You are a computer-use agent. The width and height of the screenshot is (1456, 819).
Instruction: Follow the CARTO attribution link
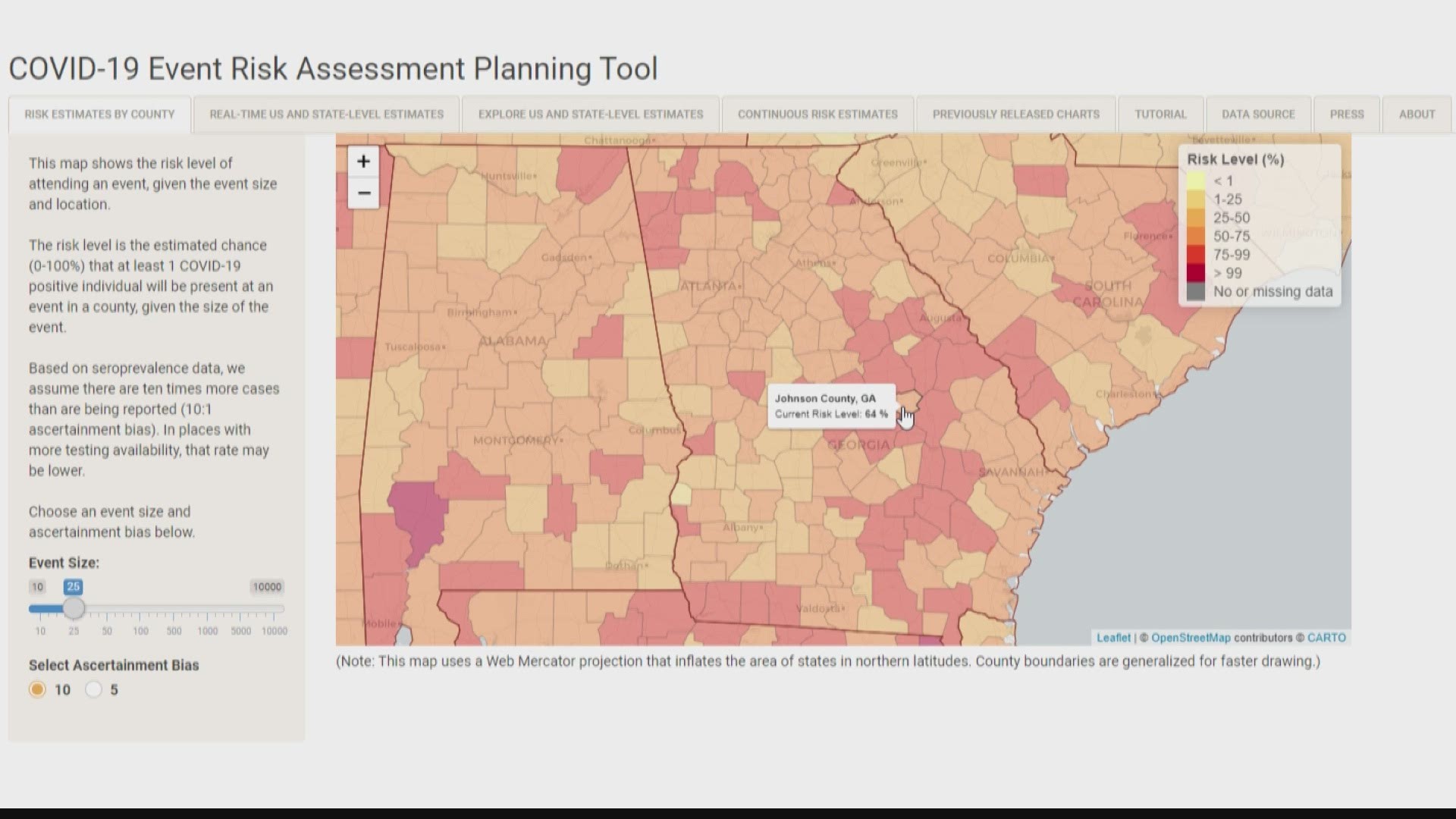tap(1326, 638)
